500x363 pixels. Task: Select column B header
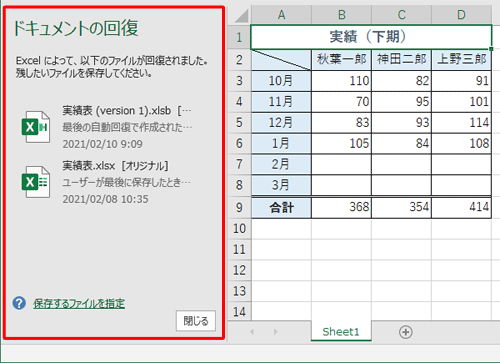[341, 15]
